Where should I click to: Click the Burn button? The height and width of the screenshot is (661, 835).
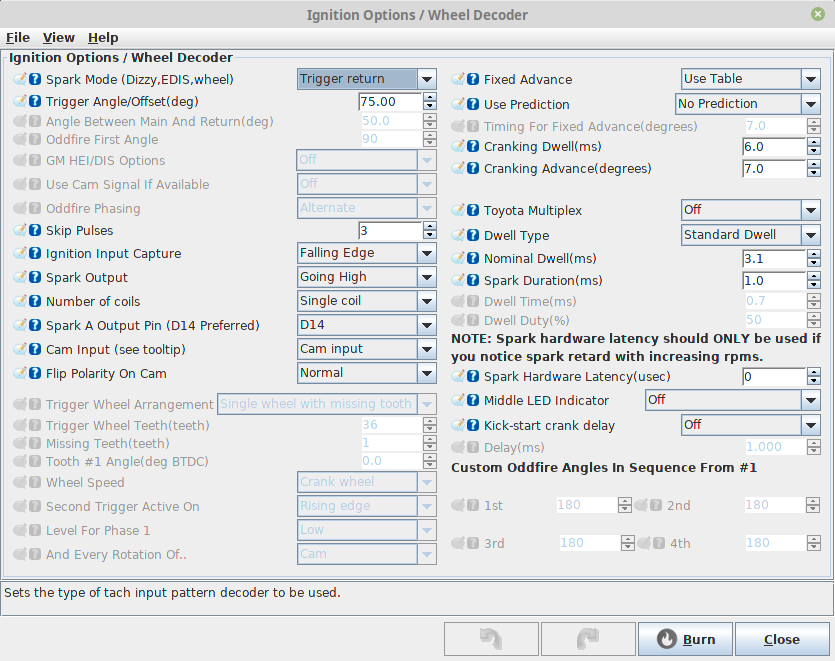tap(685, 640)
